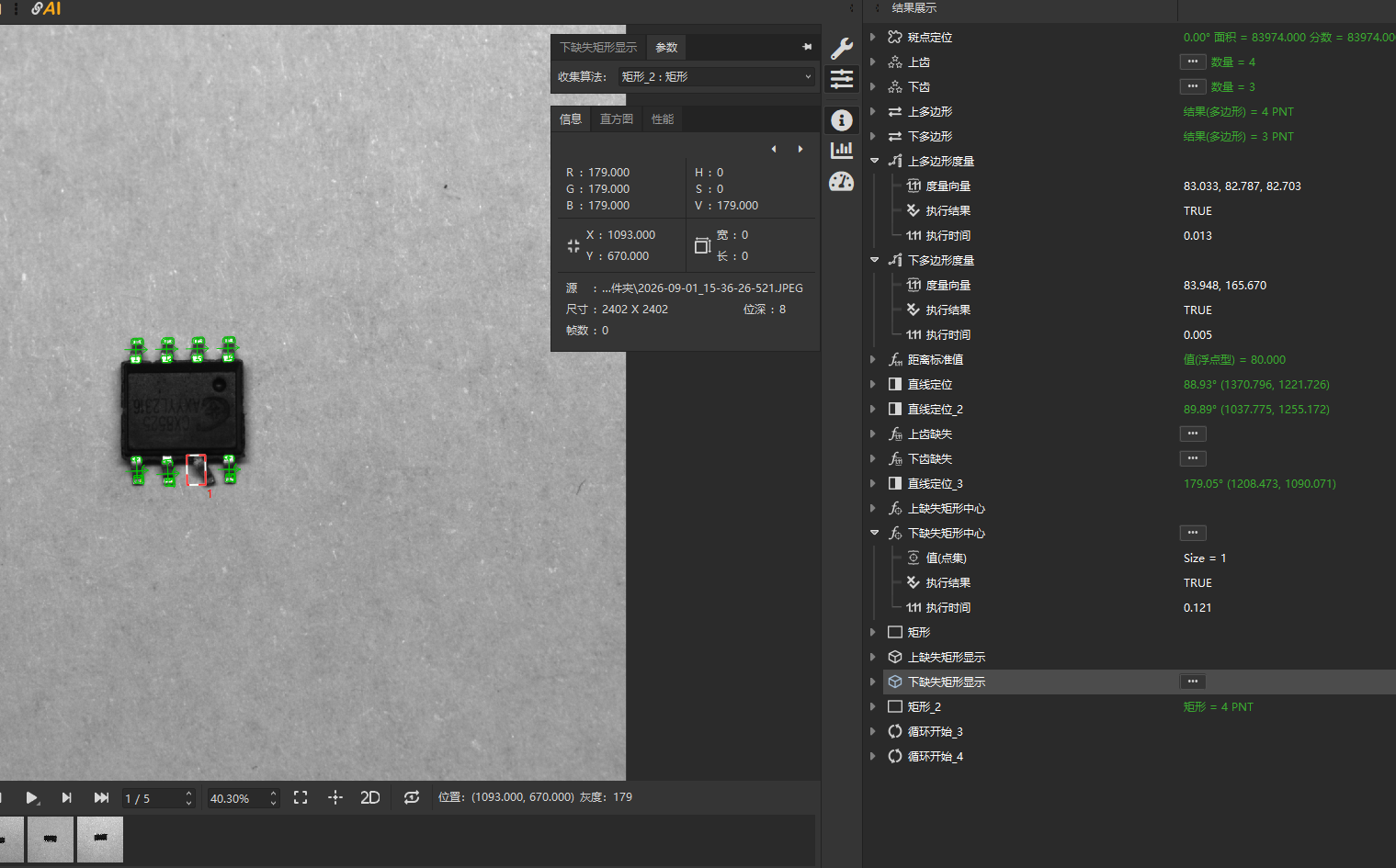Show the info panel icon
This screenshot has height=868, width=1396.
pos(842,120)
